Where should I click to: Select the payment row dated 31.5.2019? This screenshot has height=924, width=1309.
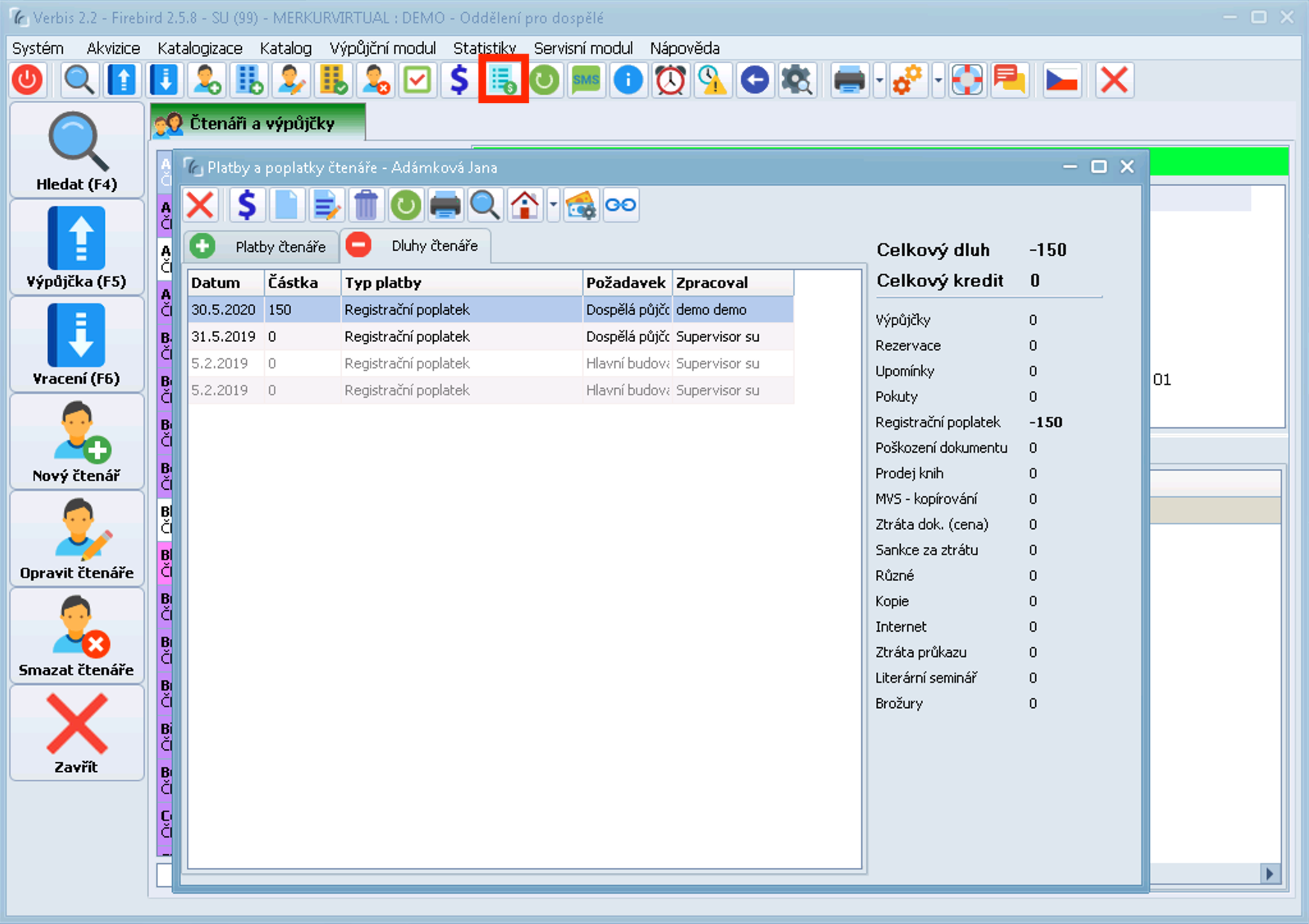pyautogui.click(x=491, y=336)
